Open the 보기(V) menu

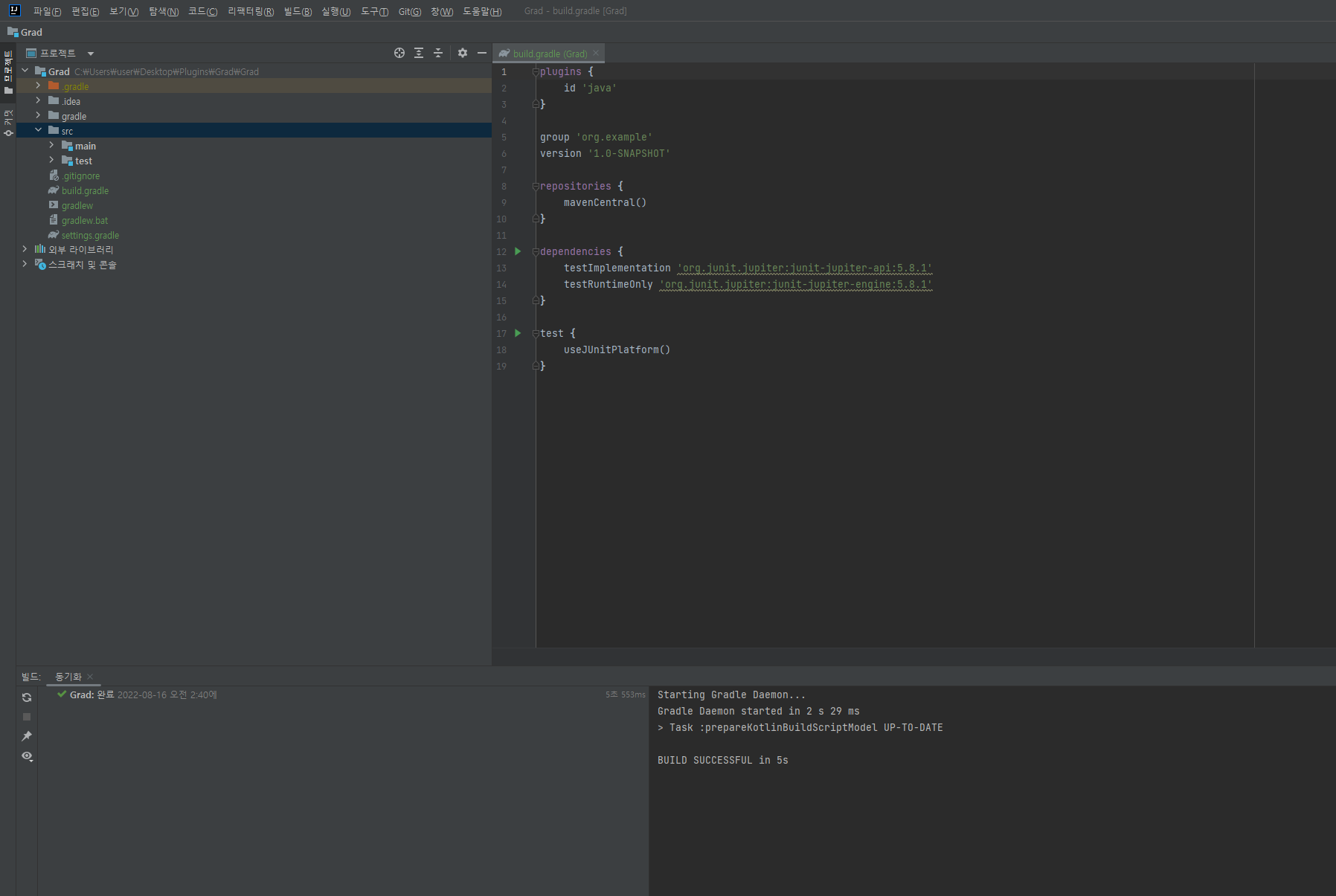coord(123,11)
